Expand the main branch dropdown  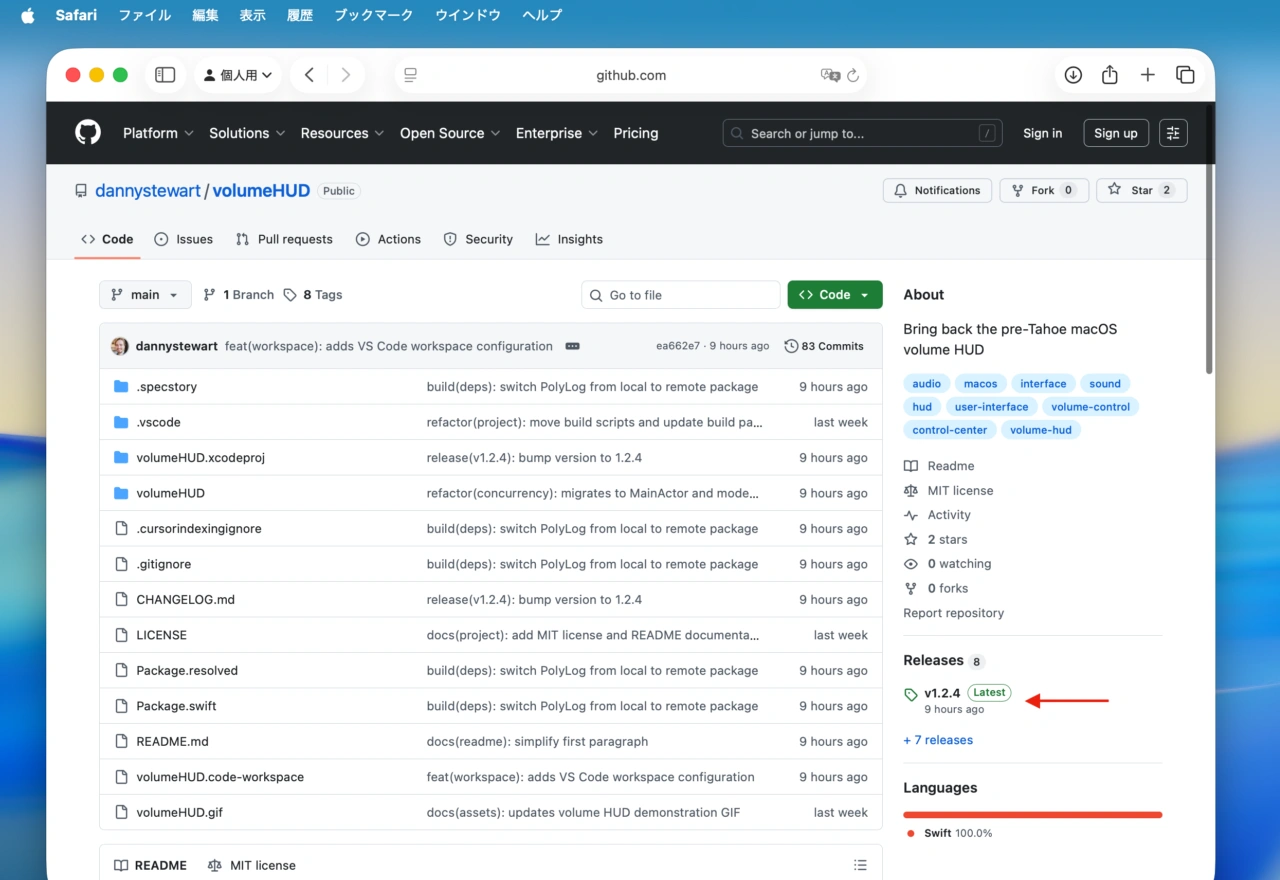[145, 295]
